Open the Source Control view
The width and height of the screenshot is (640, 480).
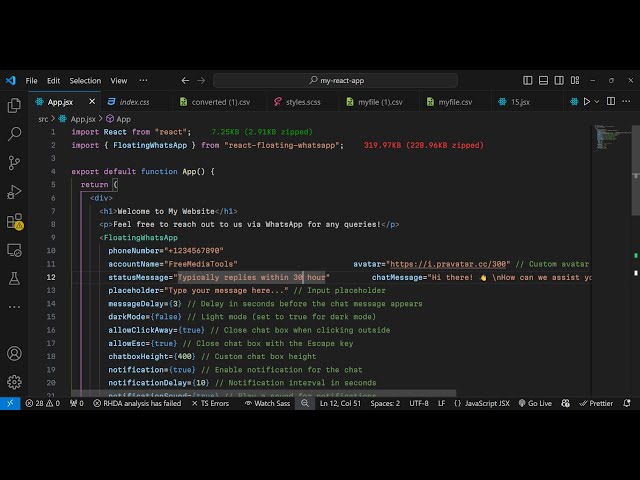(14, 163)
